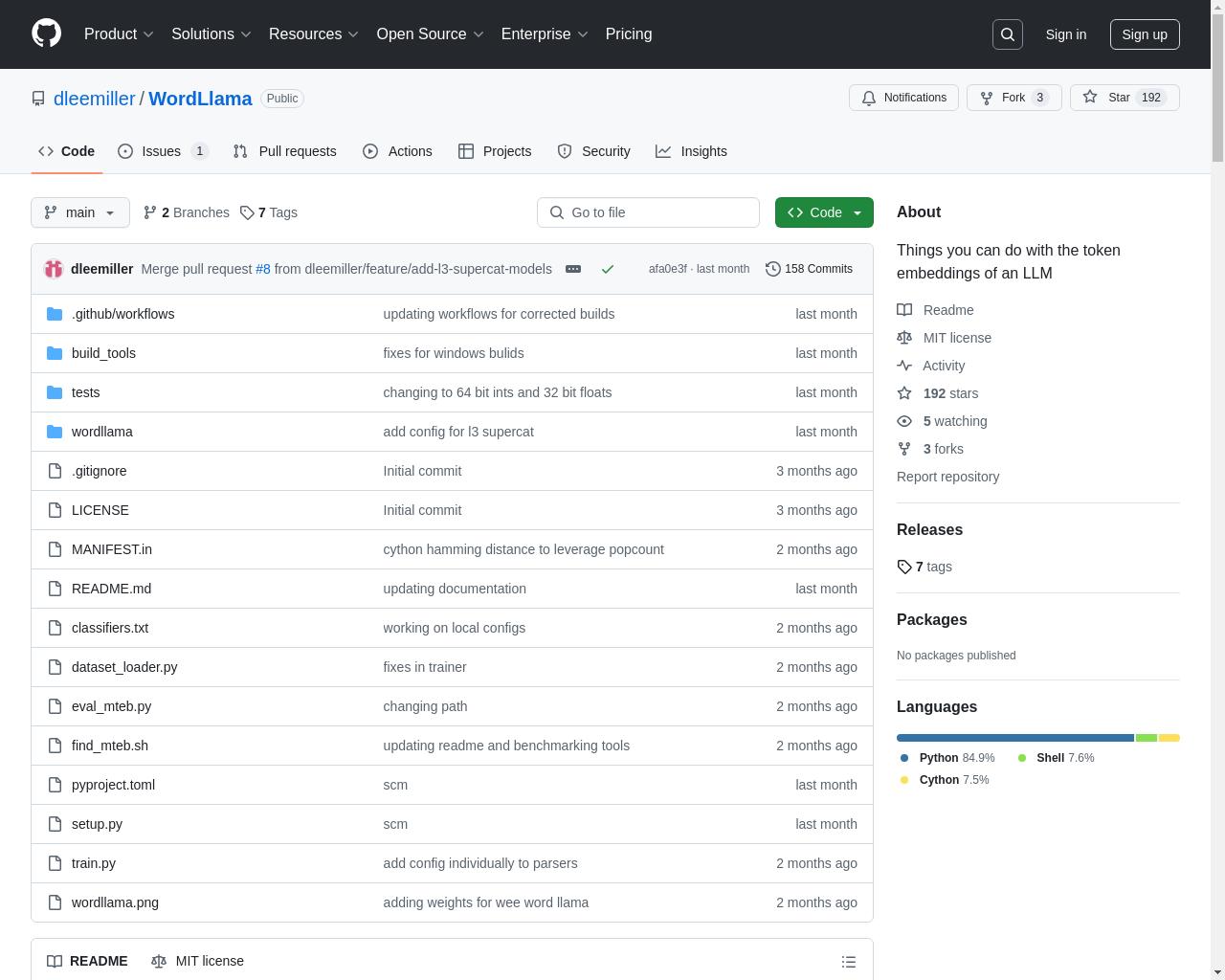Expand the Solutions menu
Image resolution: width=1225 pixels, height=980 pixels.
tap(212, 34)
